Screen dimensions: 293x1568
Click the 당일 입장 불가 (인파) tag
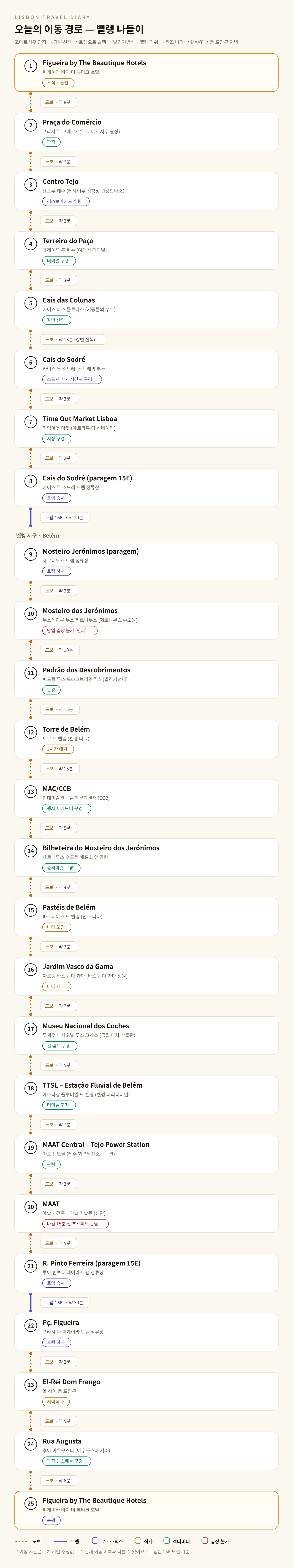[70, 631]
